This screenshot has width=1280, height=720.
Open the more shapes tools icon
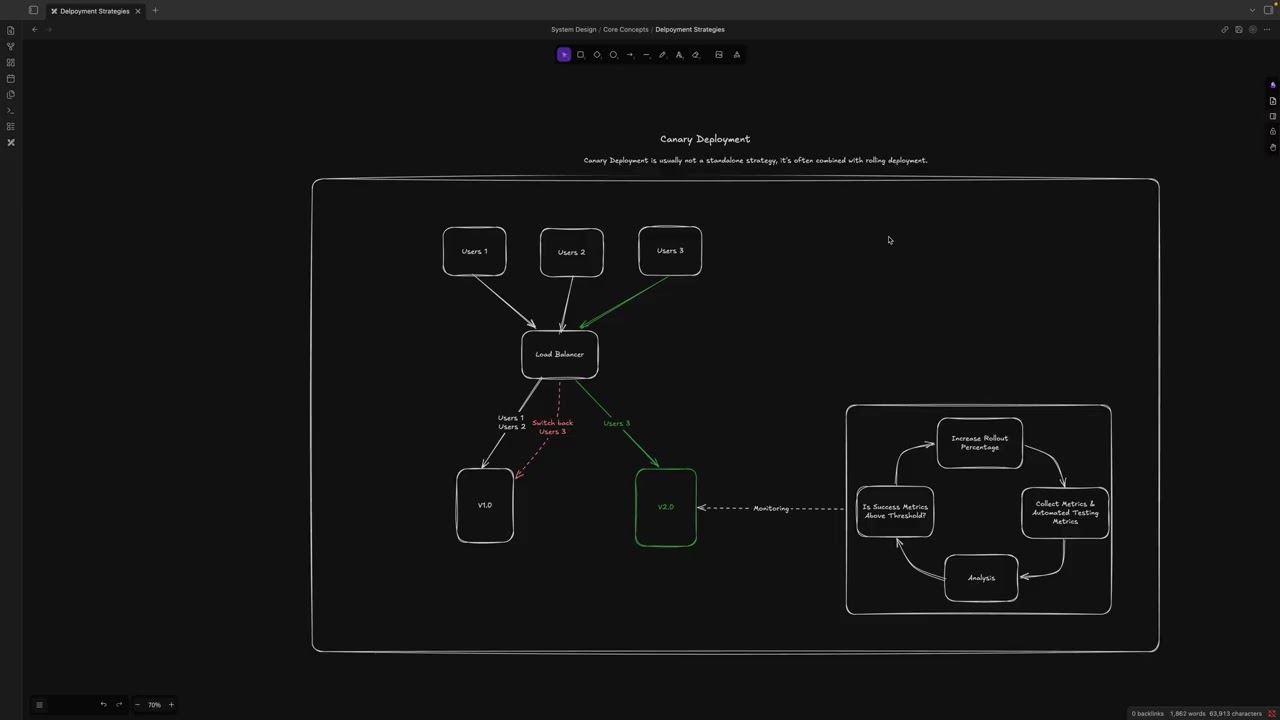pos(737,55)
